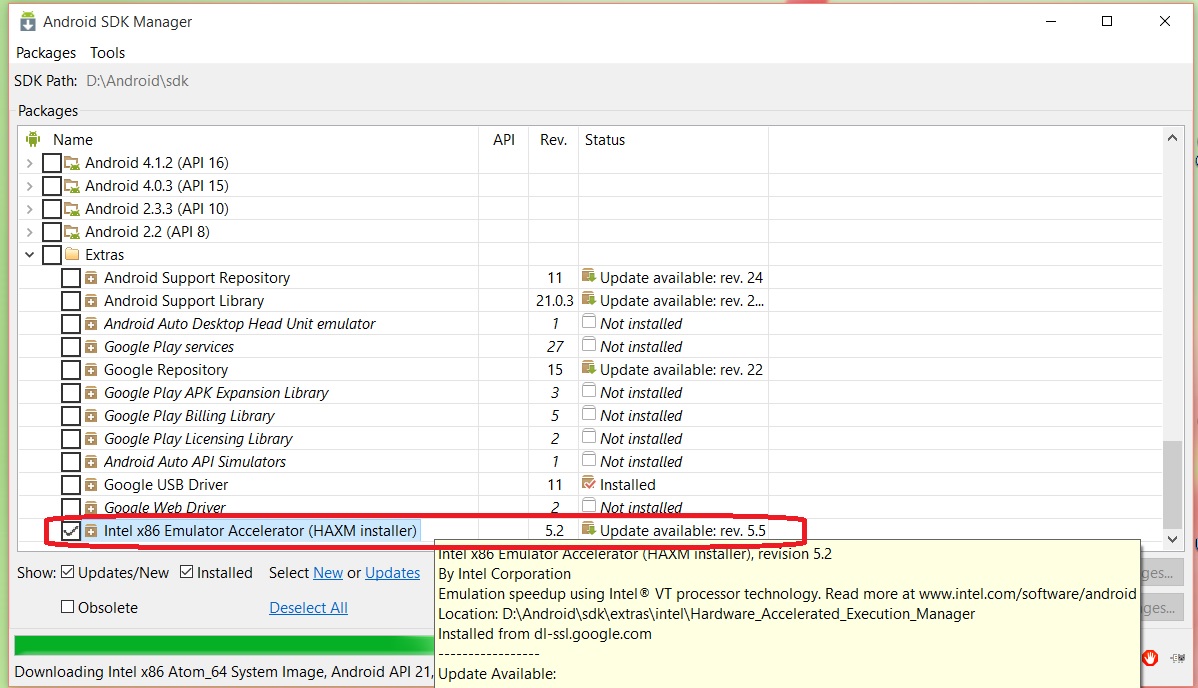Image resolution: width=1198 pixels, height=688 pixels.
Task: Click the Name column header
Action: (x=73, y=140)
